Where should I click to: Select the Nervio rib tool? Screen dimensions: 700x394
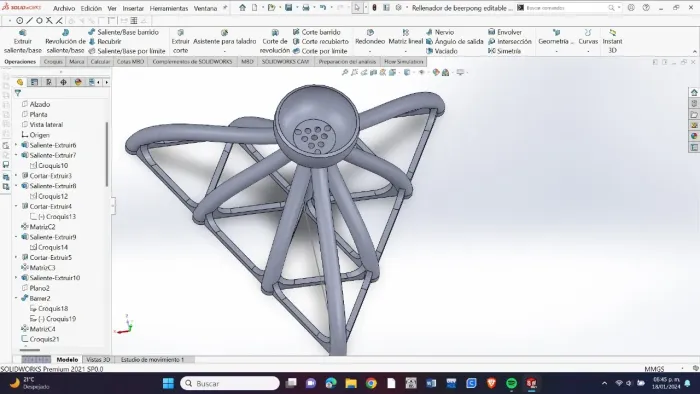point(440,32)
